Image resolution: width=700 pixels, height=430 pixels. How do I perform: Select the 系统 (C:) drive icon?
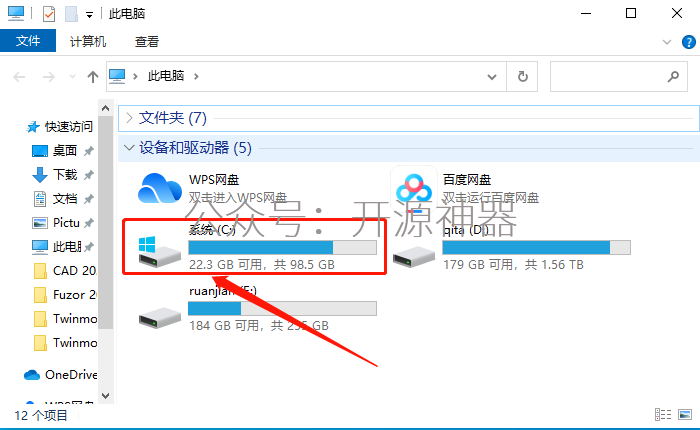159,252
